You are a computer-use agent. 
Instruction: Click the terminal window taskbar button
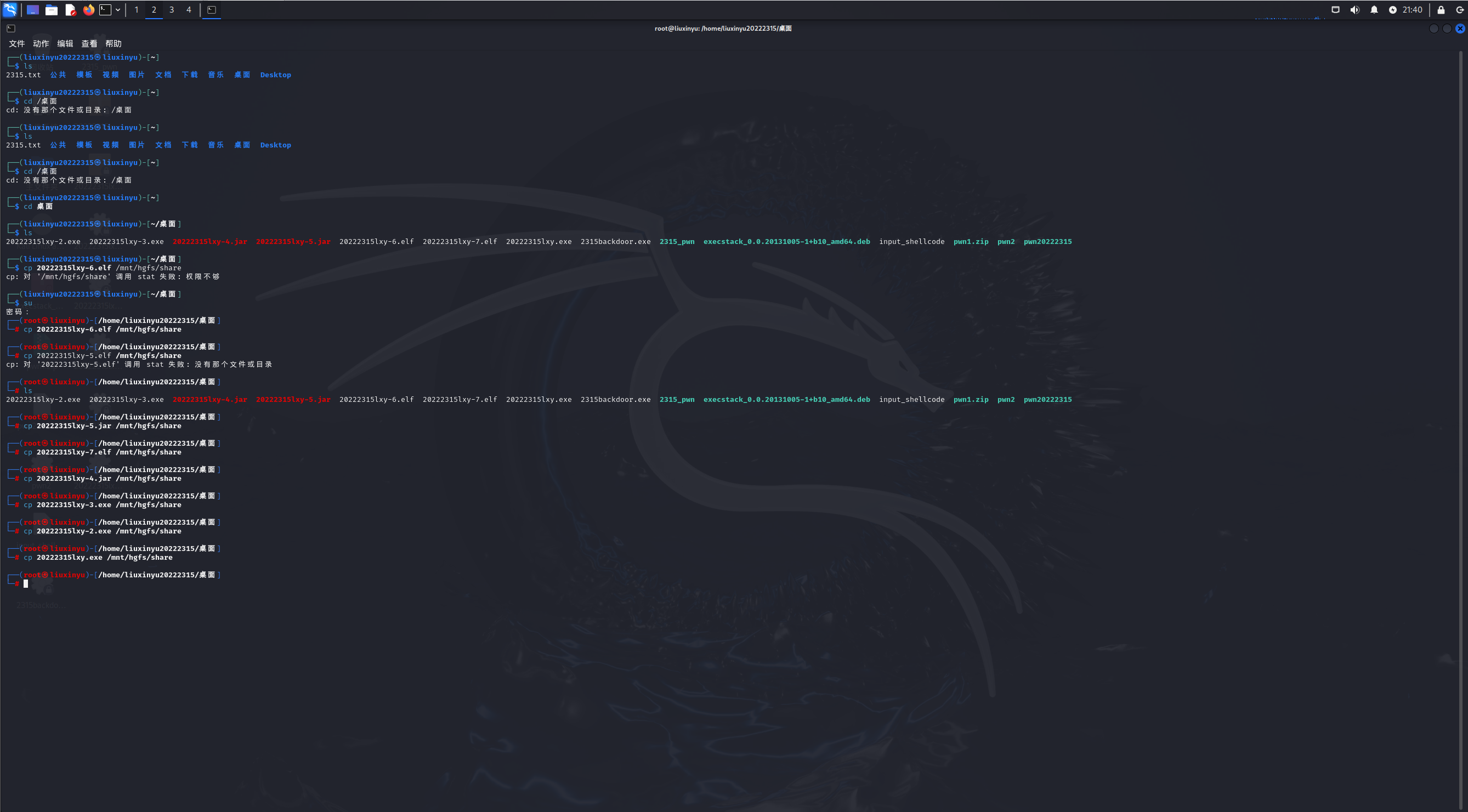(x=212, y=10)
